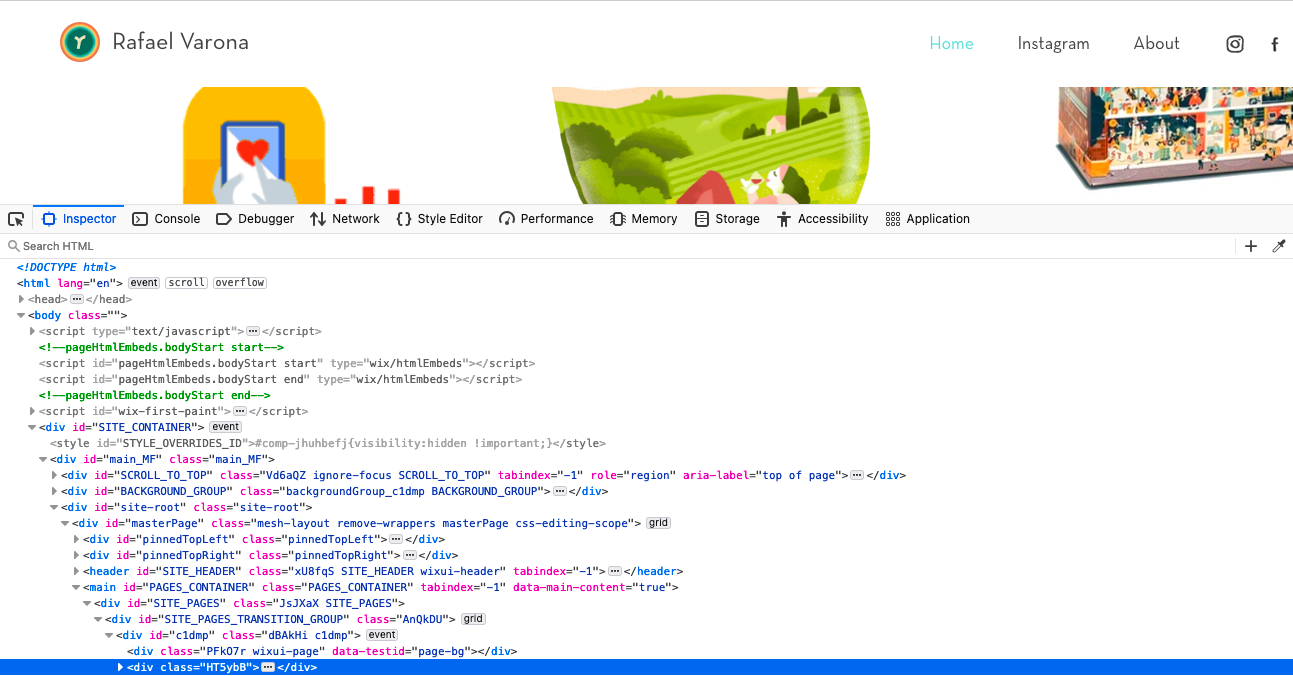The height and width of the screenshot is (676, 1293).
Task: Expand the head element node
Action: click(22, 299)
